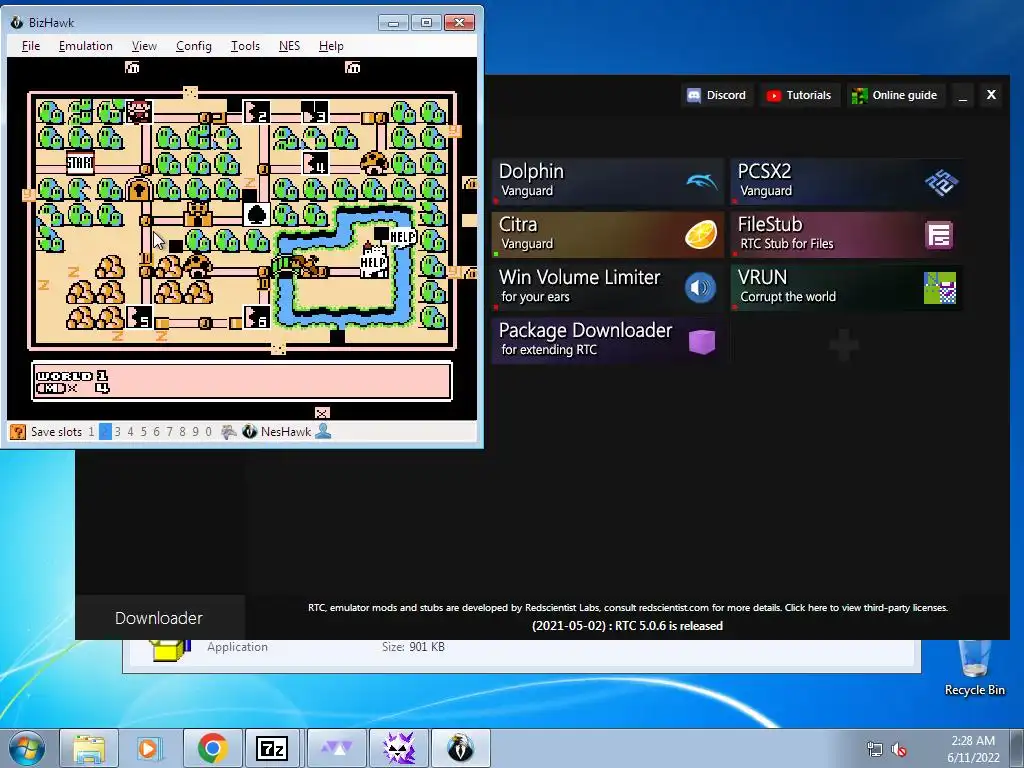The height and width of the screenshot is (768, 1024).
Task: Select save slot 7
Action: pyautogui.click(x=169, y=432)
